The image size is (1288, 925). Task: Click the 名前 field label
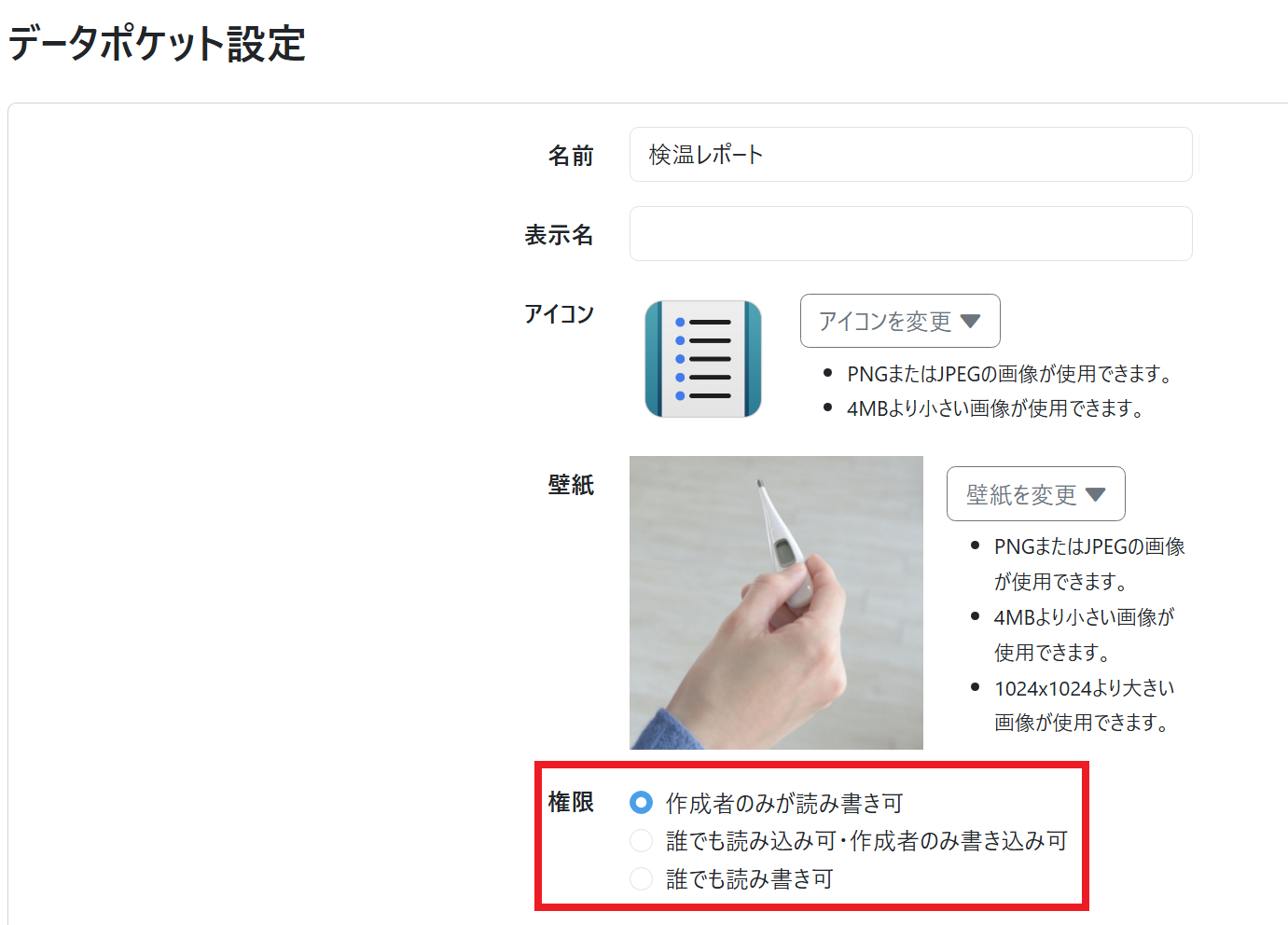click(x=571, y=156)
